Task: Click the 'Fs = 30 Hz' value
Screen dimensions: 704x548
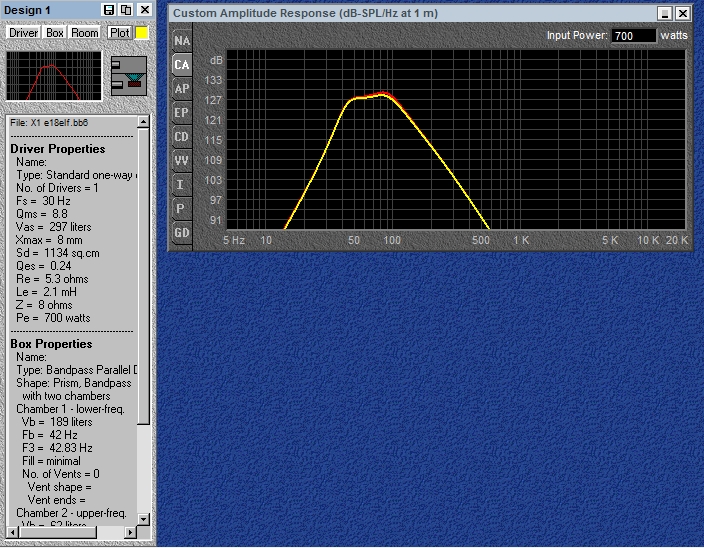Action: click(43, 201)
